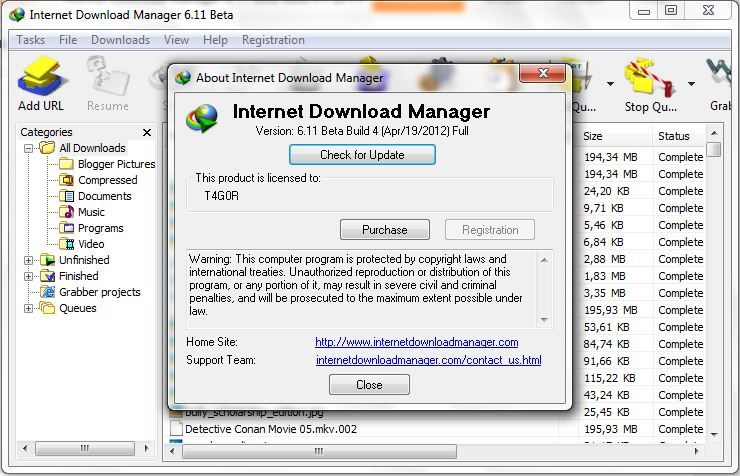
Task: Open the Support Team contact_us link
Action: (429, 360)
